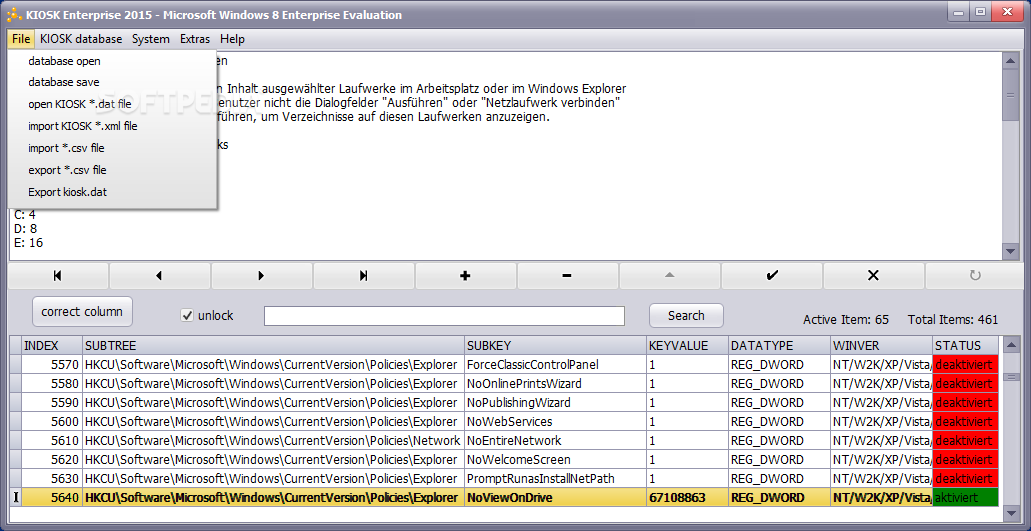Go to next record arrow button

262,276
